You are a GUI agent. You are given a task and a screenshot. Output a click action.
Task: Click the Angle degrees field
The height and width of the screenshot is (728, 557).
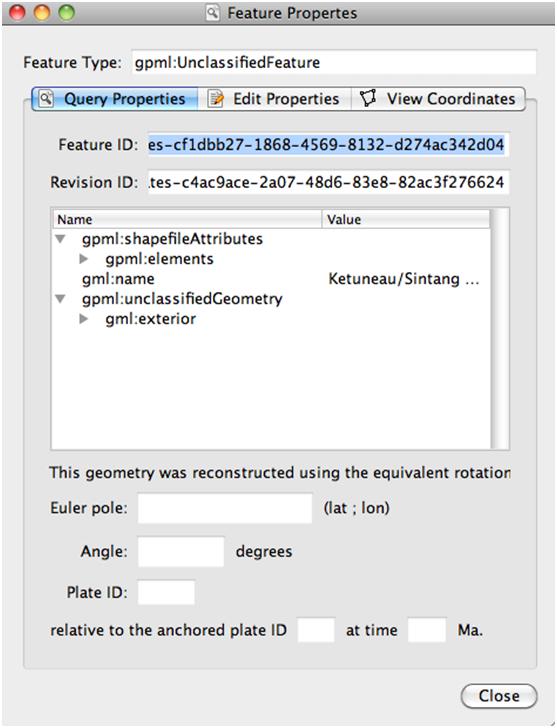click(x=181, y=552)
